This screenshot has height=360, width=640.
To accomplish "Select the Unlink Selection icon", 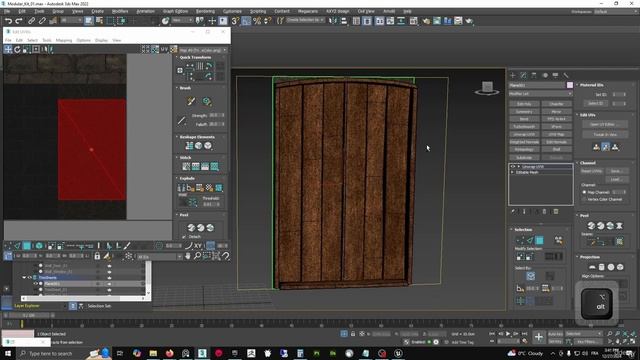I will point(42,21).
